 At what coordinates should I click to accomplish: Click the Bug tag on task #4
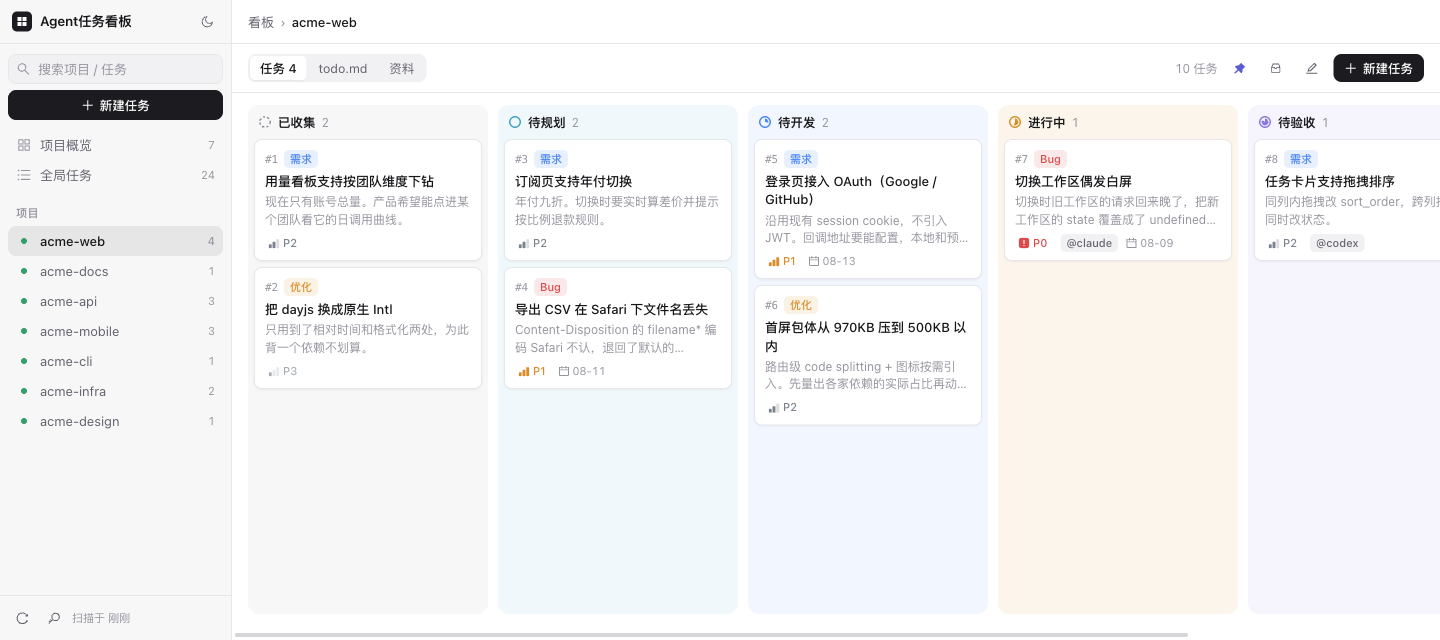[551, 287]
